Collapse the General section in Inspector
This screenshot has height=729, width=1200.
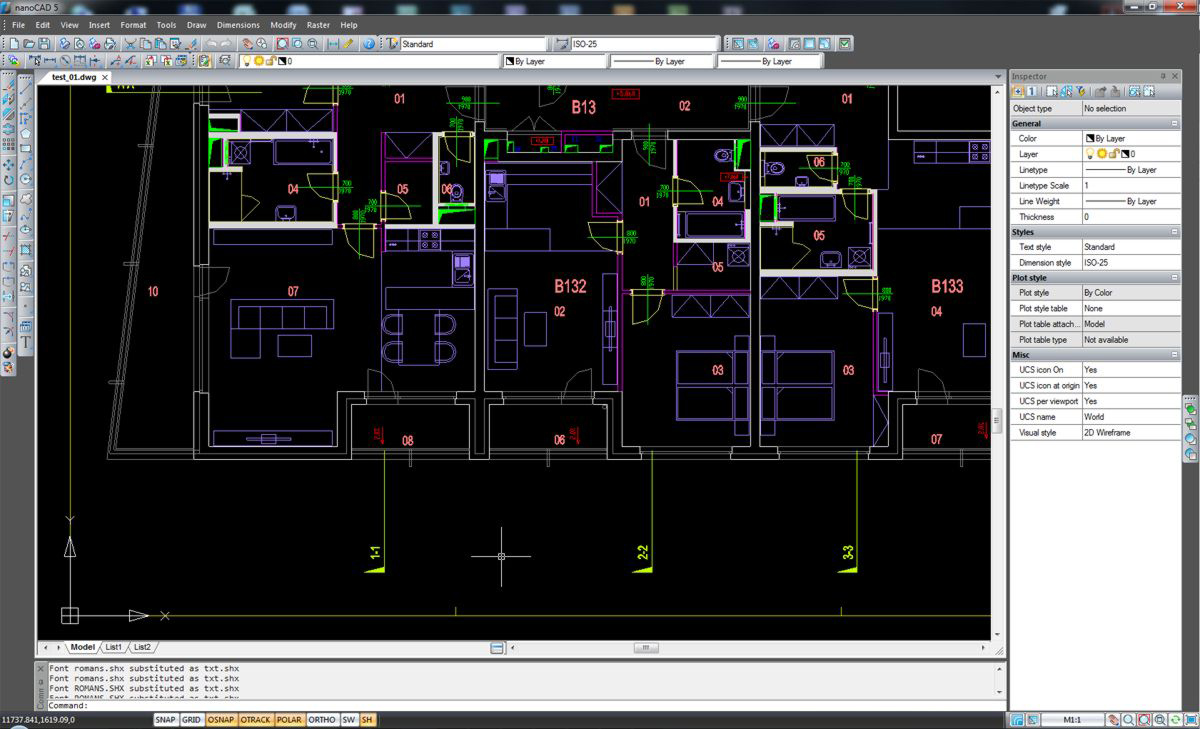(1174, 124)
